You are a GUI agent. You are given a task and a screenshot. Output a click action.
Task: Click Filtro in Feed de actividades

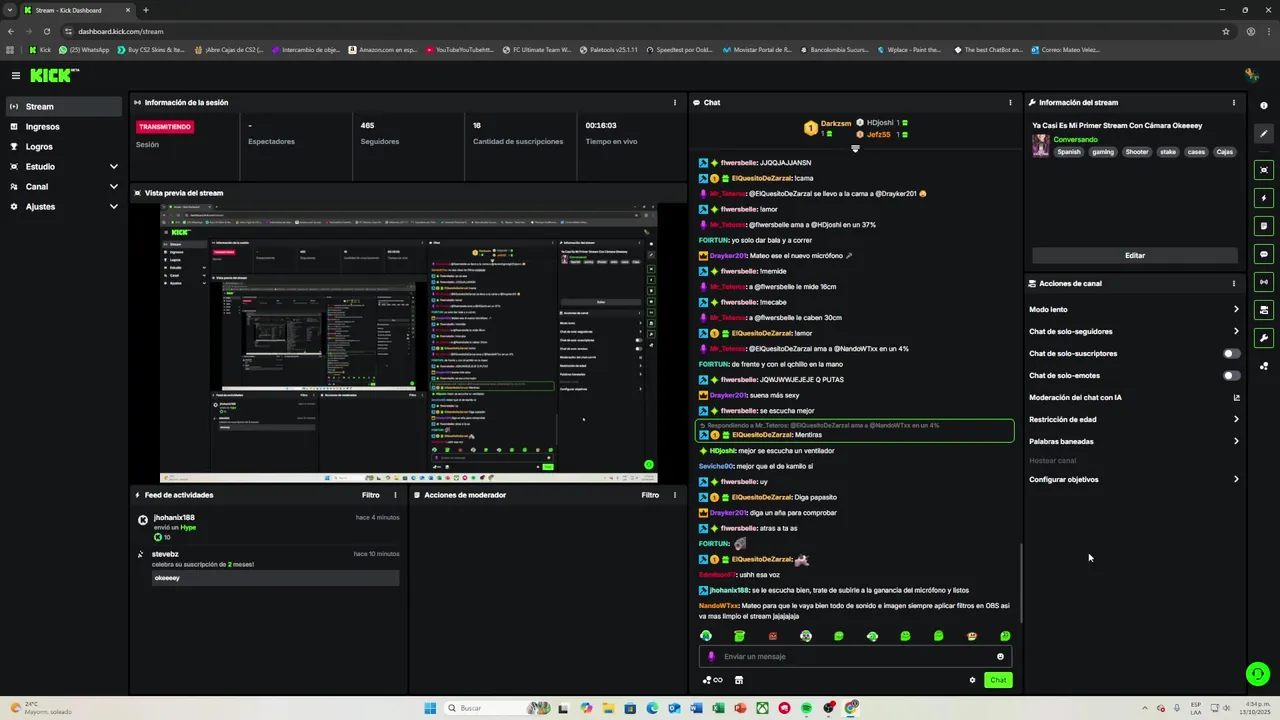(x=370, y=495)
